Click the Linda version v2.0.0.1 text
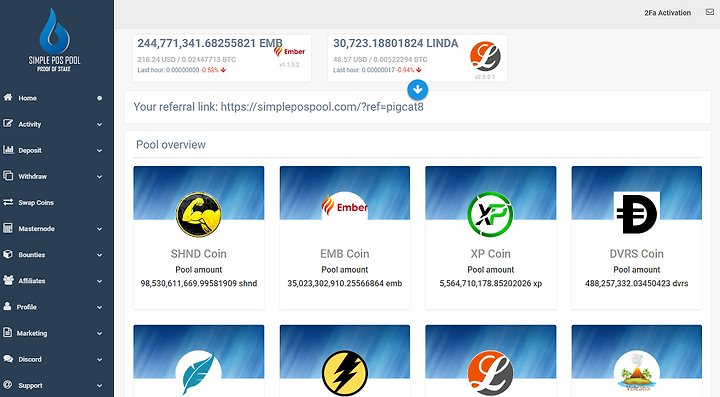This screenshot has width=720, height=397. (x=485, y=77)
